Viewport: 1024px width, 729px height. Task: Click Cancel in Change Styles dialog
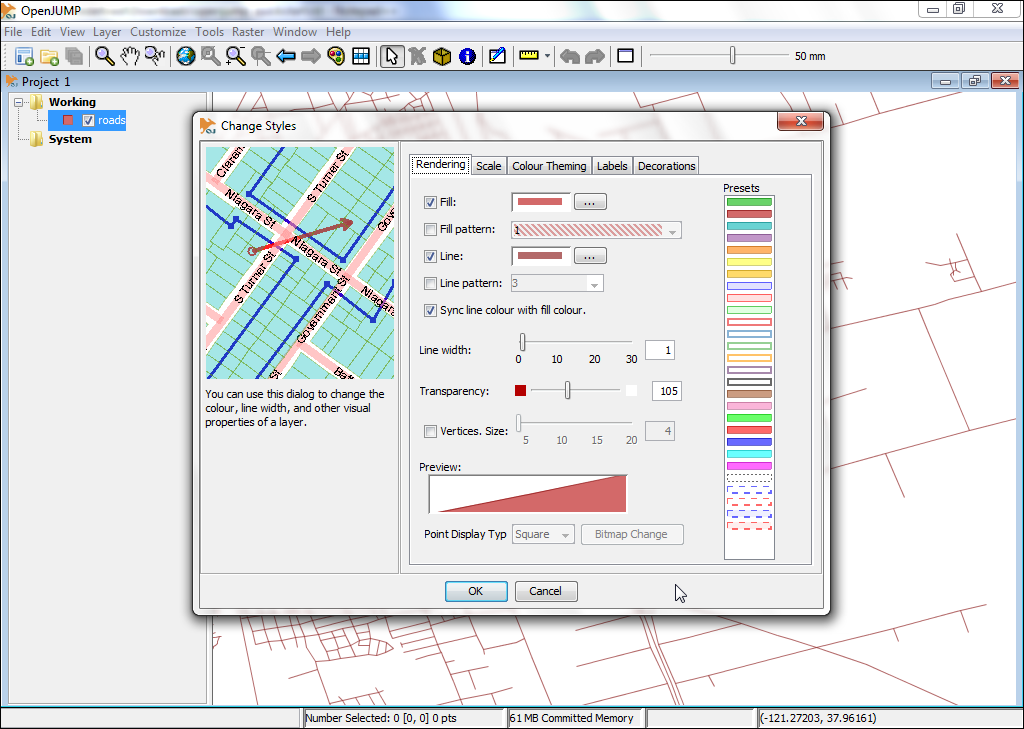(546, 591)
